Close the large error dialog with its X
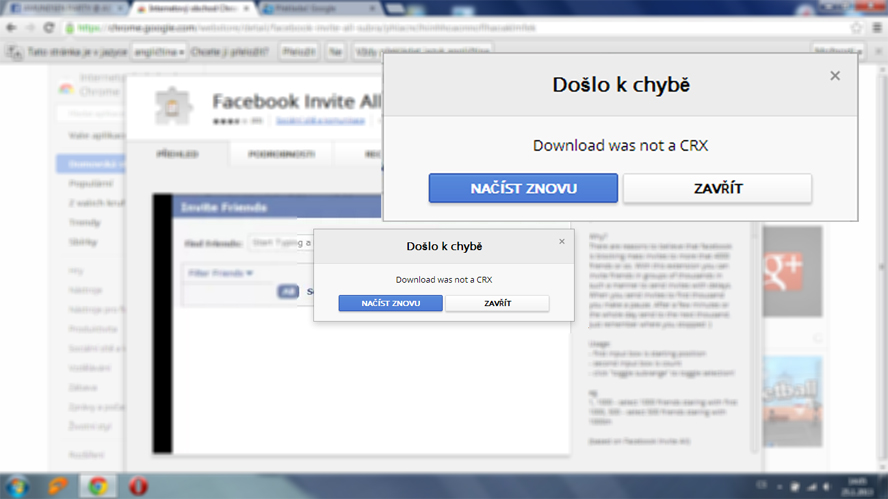This screenshot has height=499, width=888. [x=835, y=76]
